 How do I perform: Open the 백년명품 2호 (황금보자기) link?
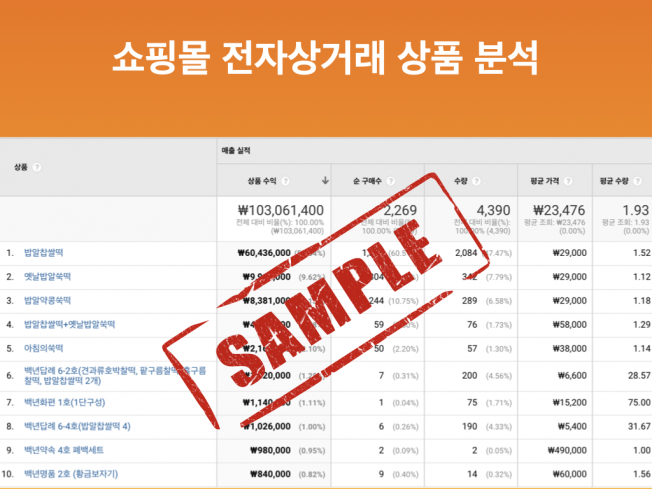71,474
